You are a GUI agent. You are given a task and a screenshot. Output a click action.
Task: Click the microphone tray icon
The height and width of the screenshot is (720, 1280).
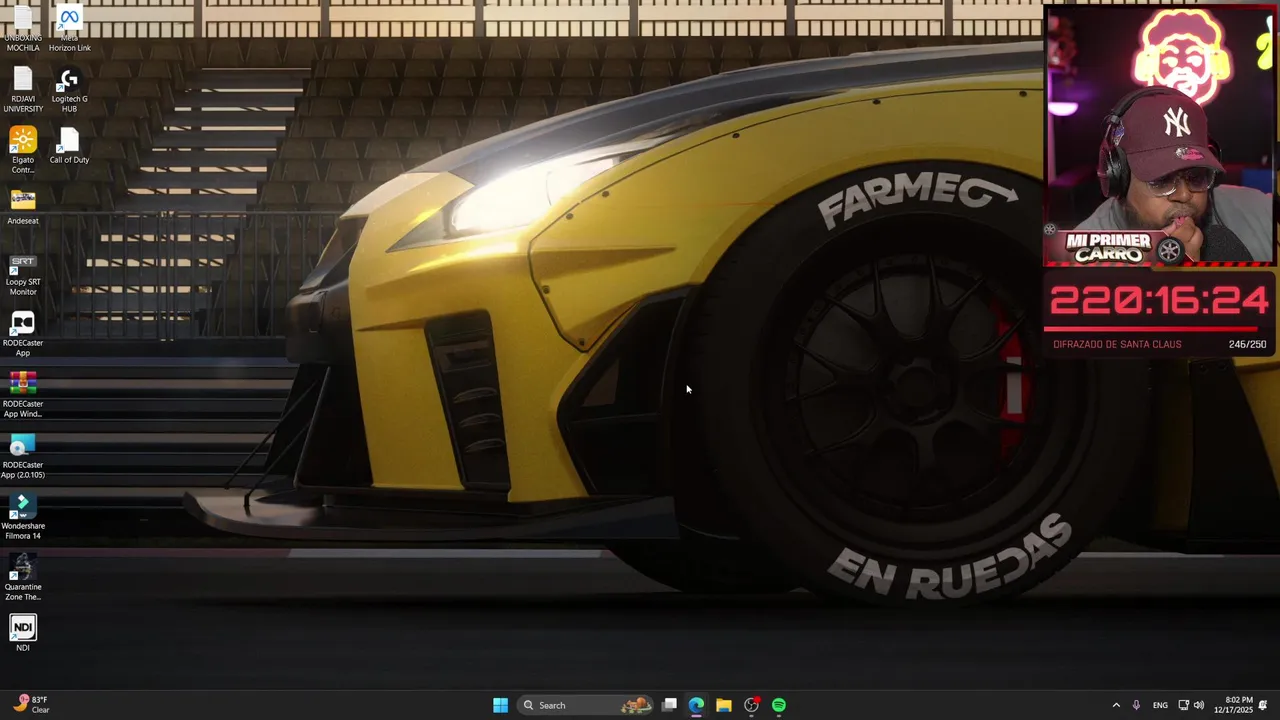pos(1136,705)
